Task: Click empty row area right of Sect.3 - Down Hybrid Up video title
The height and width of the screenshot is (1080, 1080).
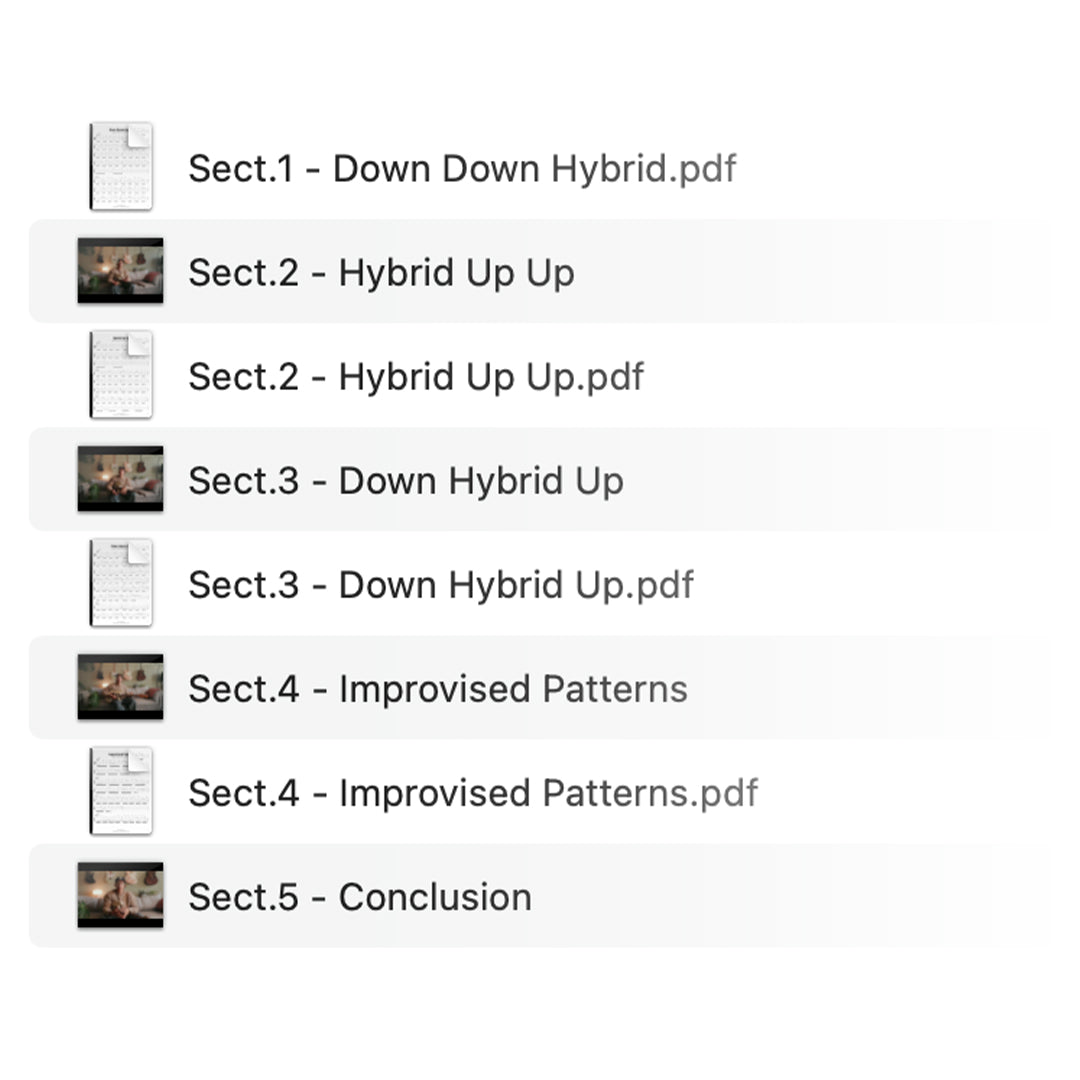Action: click(x=820, y=481)
